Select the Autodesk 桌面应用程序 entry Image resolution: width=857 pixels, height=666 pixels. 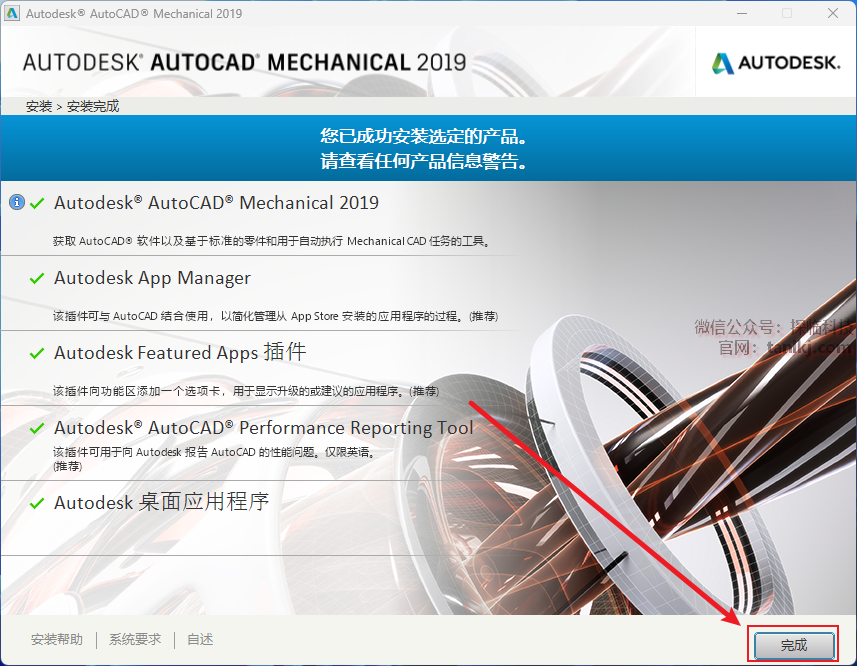pos(161,503)
